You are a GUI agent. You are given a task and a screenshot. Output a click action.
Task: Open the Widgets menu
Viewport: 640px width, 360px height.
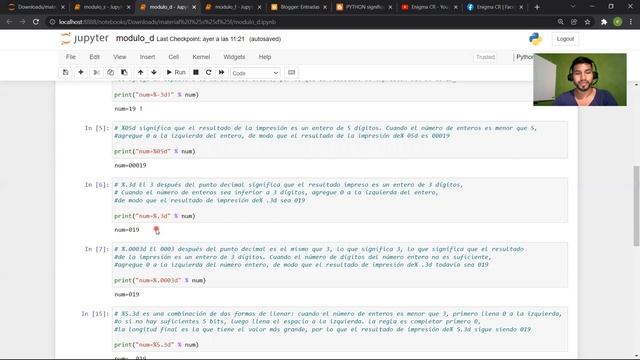pyautogui.click(x=234, y=57)
